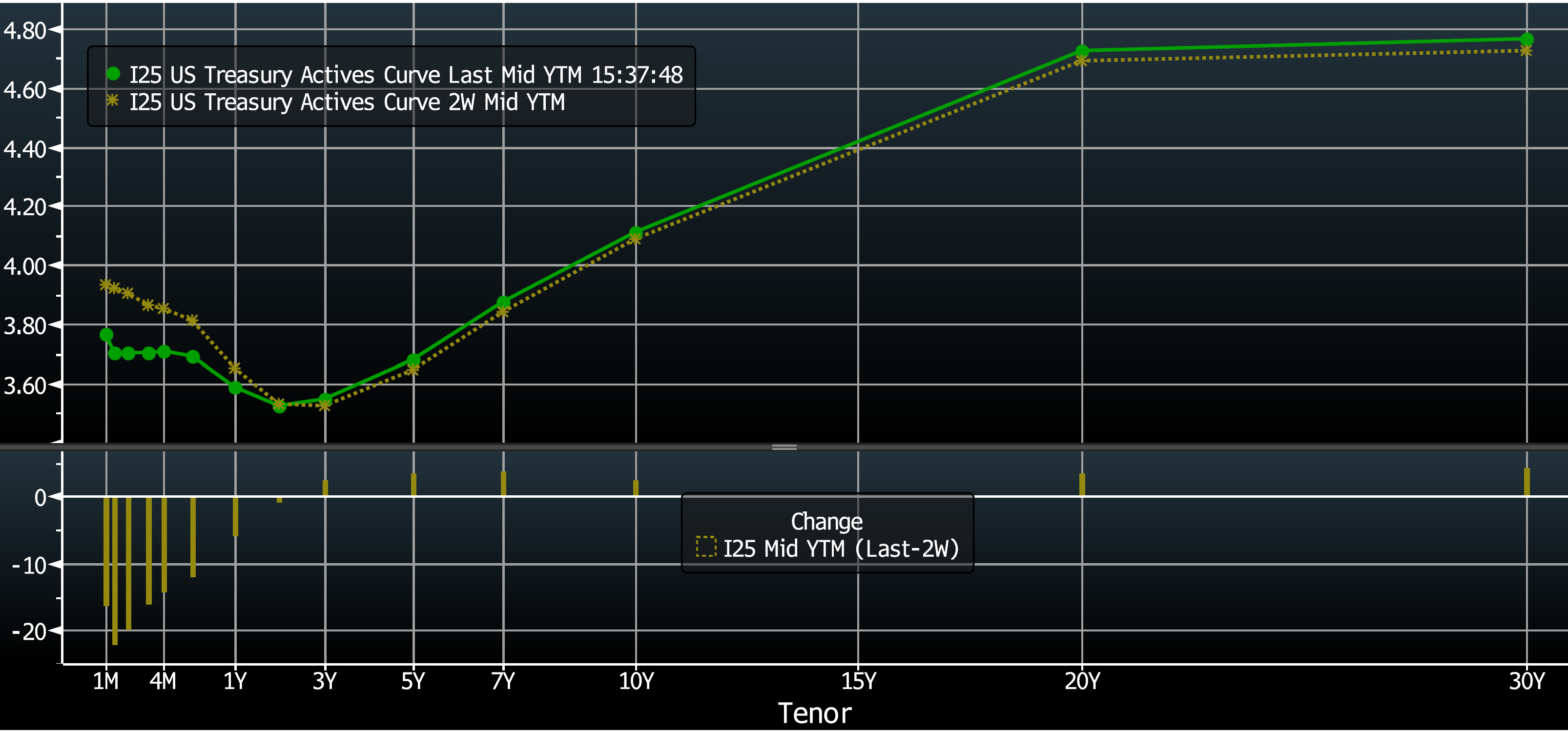Viewport: 1568px width, 731px height.
Task: Toggle visibility of 'I25 US Treasury Actives Curve Last Mid YTM'
Action: tap(341, 74)
